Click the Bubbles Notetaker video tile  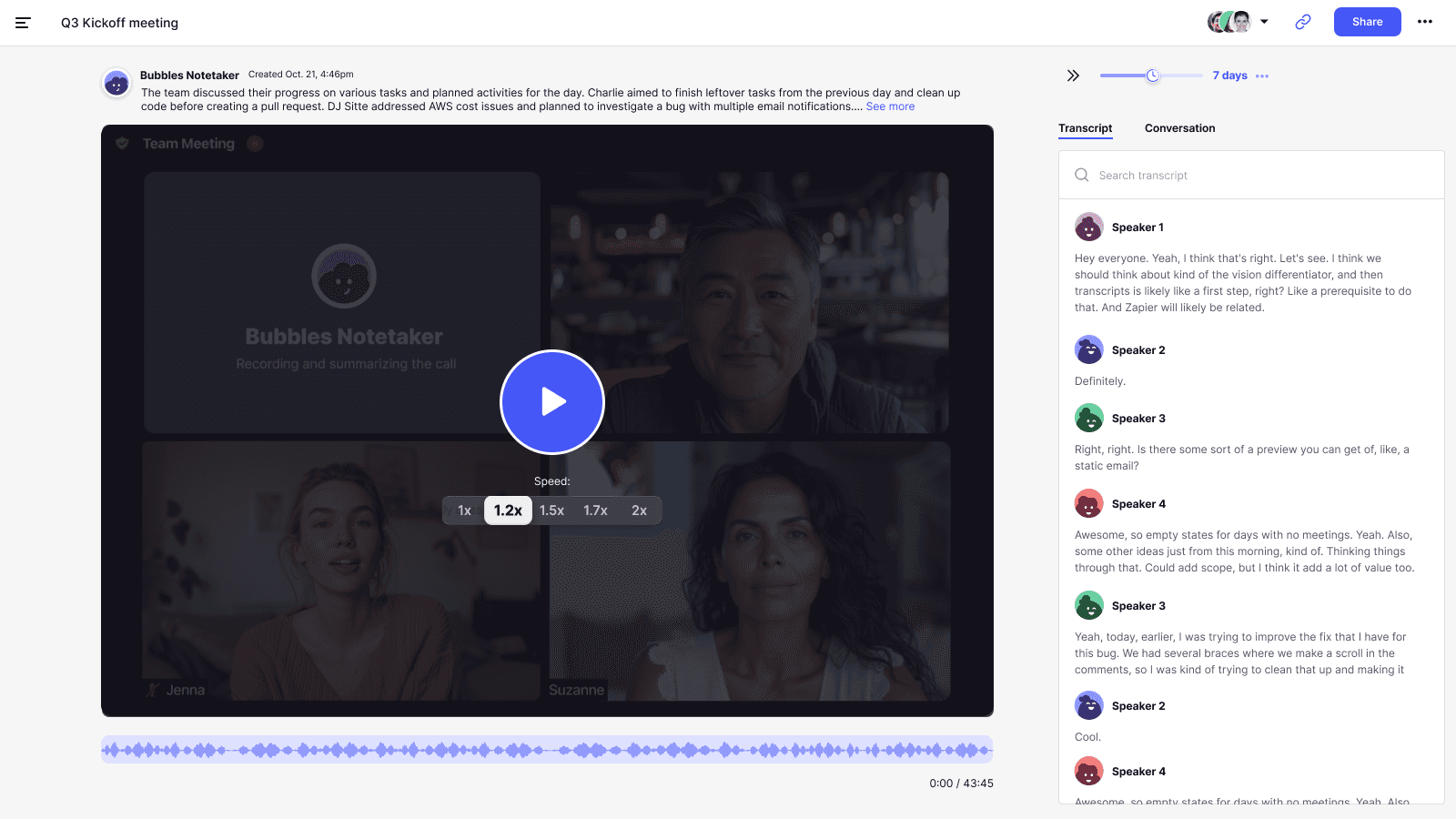(342, 303)
